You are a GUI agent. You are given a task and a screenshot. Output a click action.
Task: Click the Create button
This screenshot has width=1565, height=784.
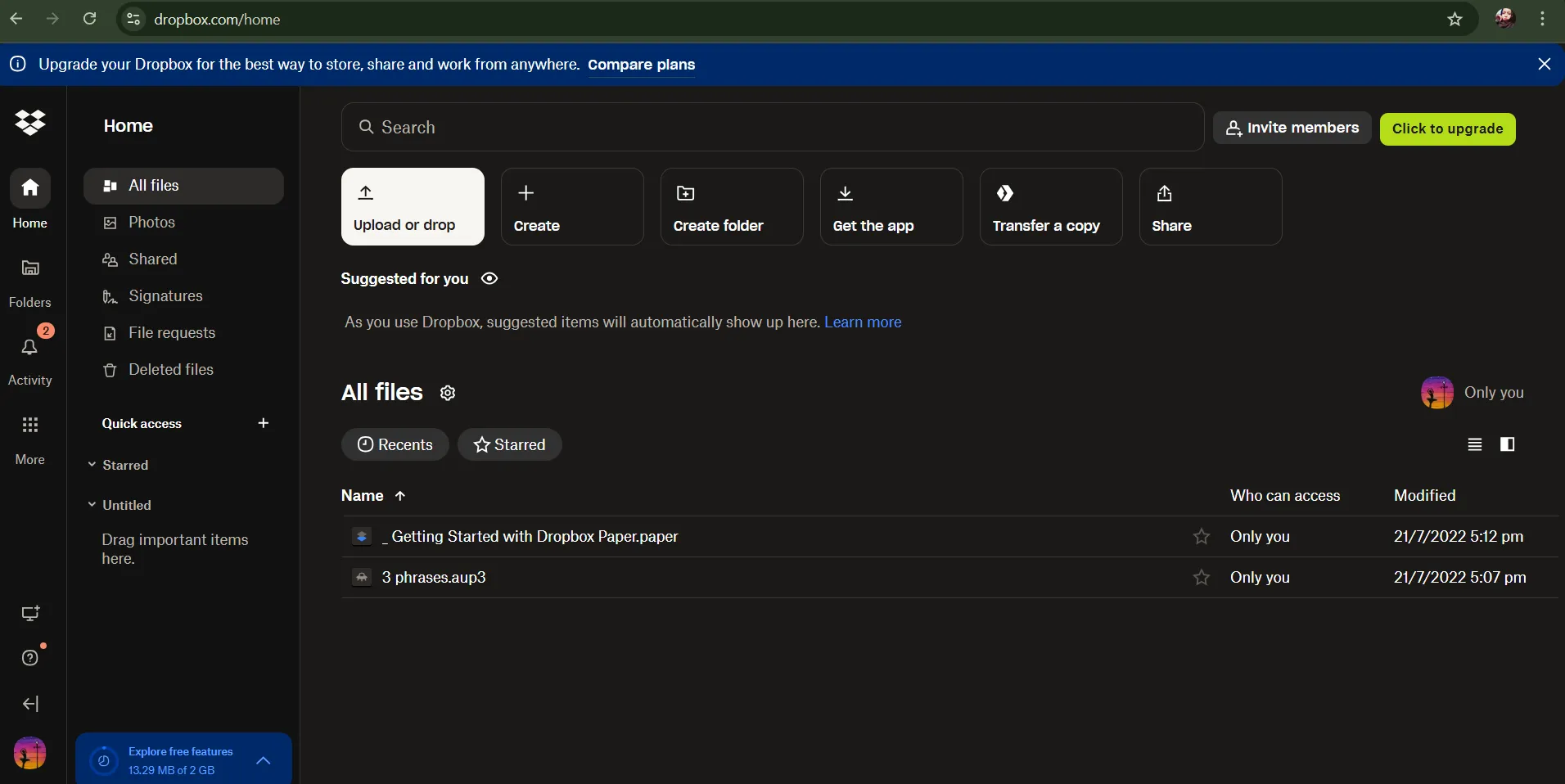[572, 206]
